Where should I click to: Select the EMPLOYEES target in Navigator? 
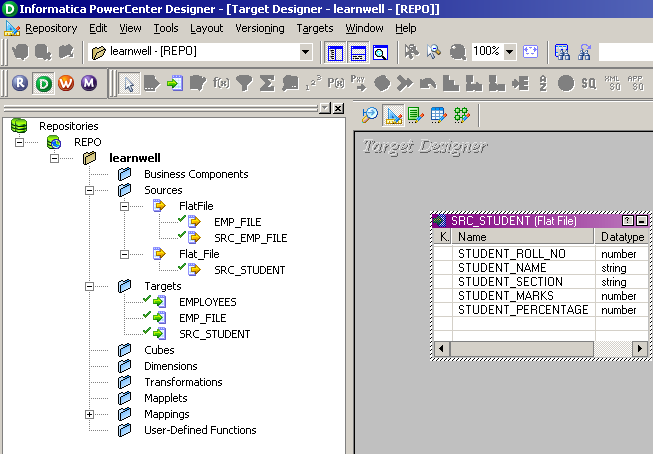207,302
